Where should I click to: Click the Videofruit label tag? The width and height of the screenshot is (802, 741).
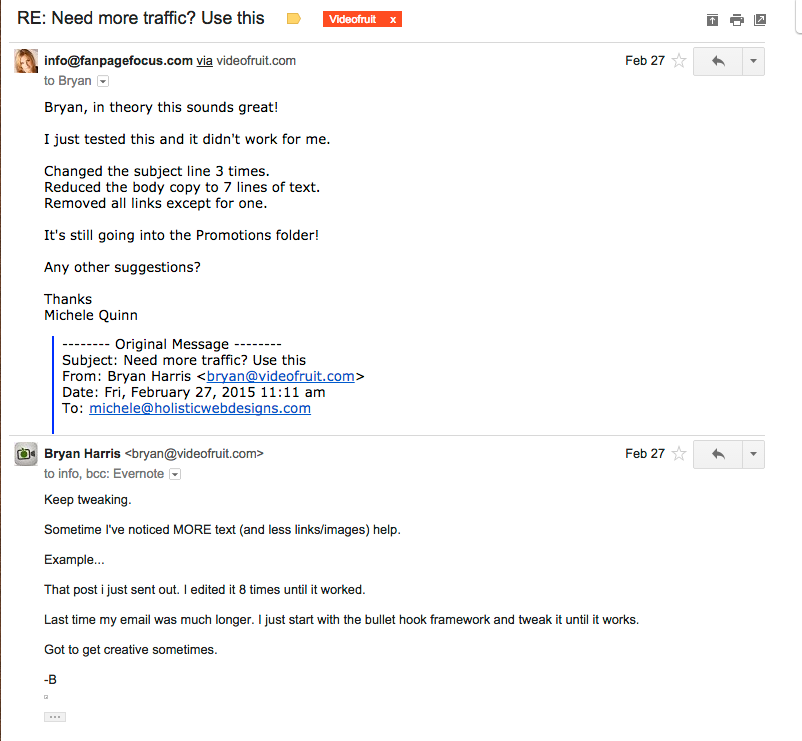pyautogui.click(x=352, y=19)
